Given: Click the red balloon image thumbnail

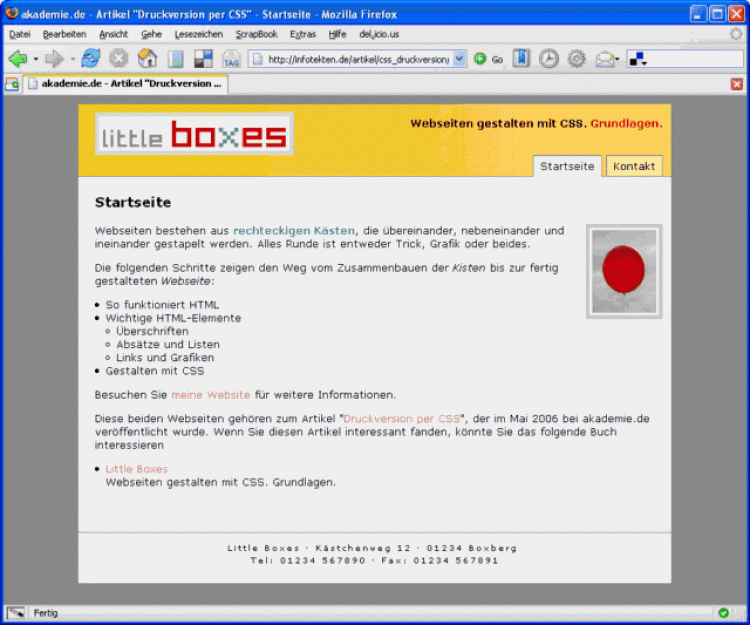Looking at the screenshot, I should (x=624, y=271).
